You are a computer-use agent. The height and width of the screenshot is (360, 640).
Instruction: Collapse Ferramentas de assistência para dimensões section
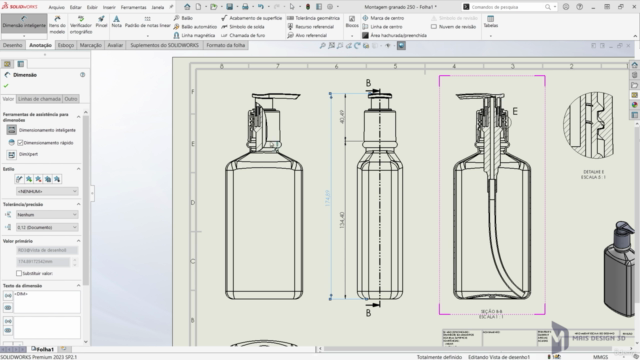click(x=78, y=117)
